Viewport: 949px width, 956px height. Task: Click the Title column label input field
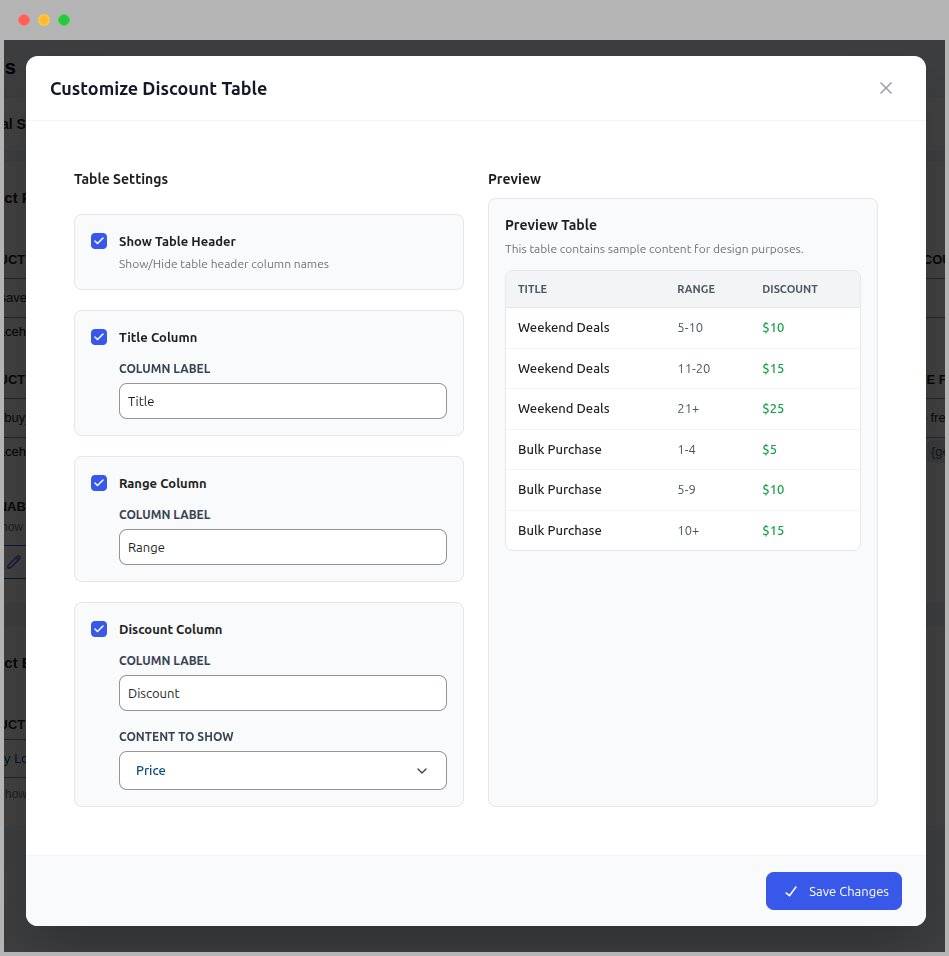click(282, 401)
